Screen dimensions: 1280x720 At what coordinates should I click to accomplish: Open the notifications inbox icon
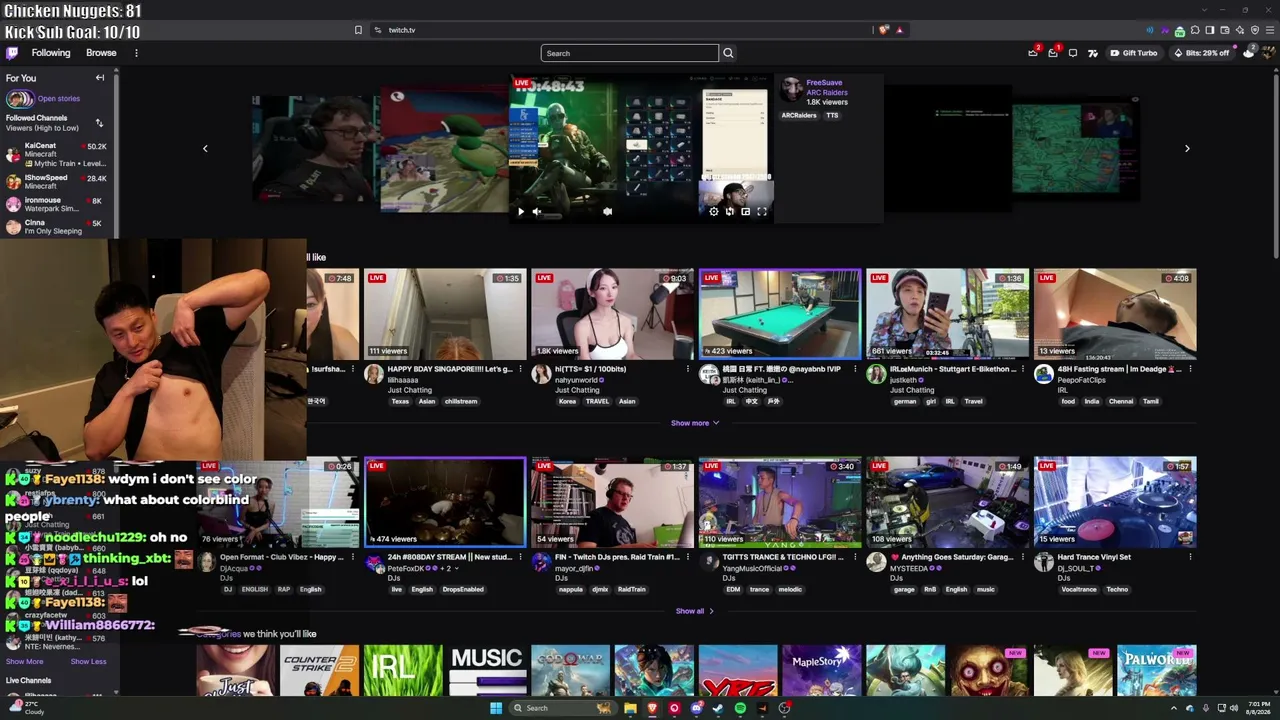[1053, 53]
